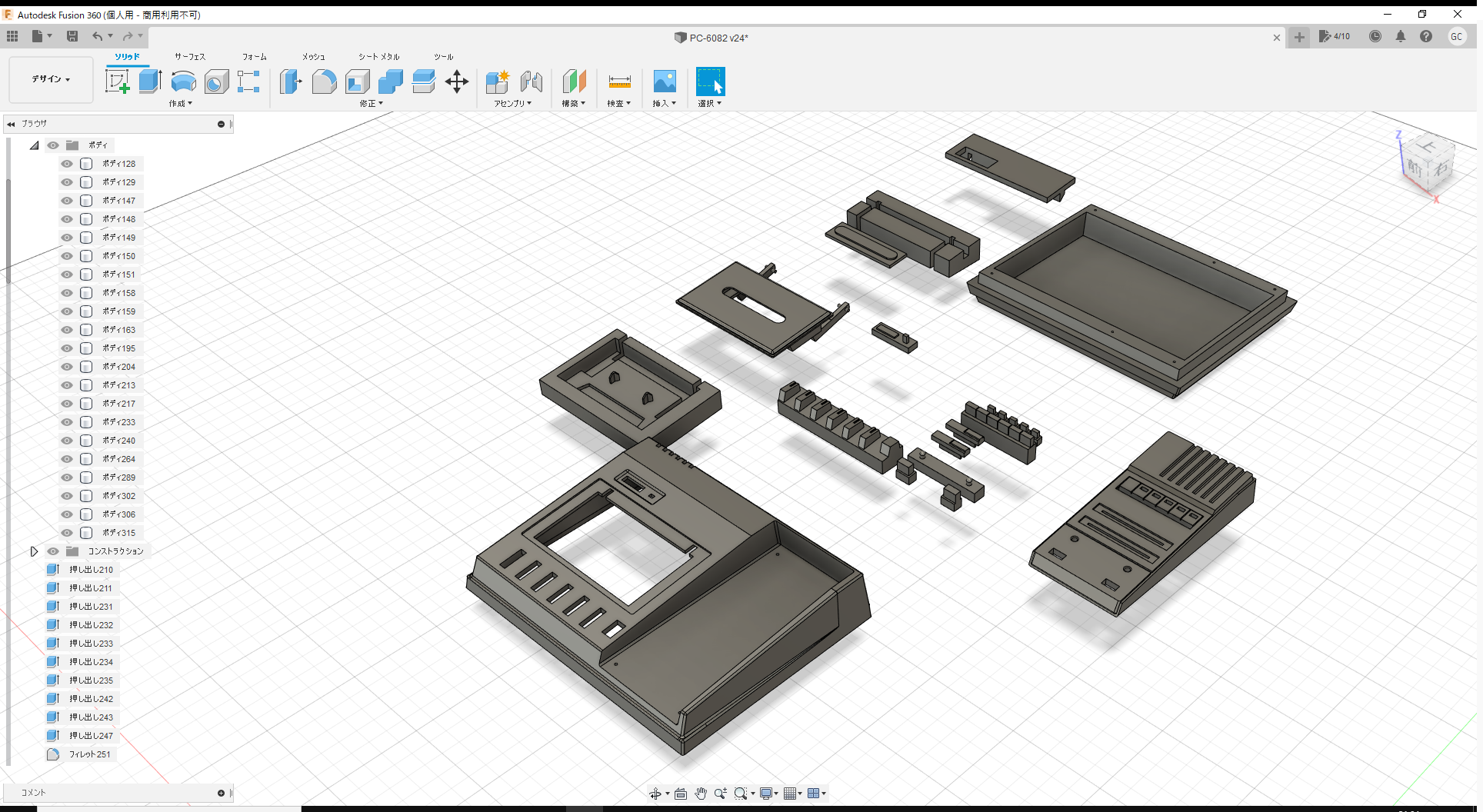Select the Create Sketch tool

pyautogui.click(x=117, y=82)
